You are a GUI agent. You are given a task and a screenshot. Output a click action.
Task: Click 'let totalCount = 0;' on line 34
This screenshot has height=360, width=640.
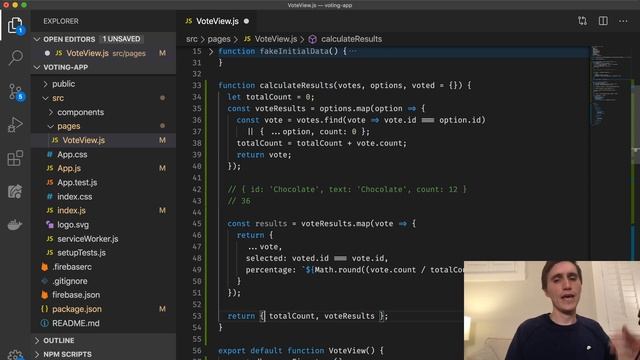tap(271, 97)
